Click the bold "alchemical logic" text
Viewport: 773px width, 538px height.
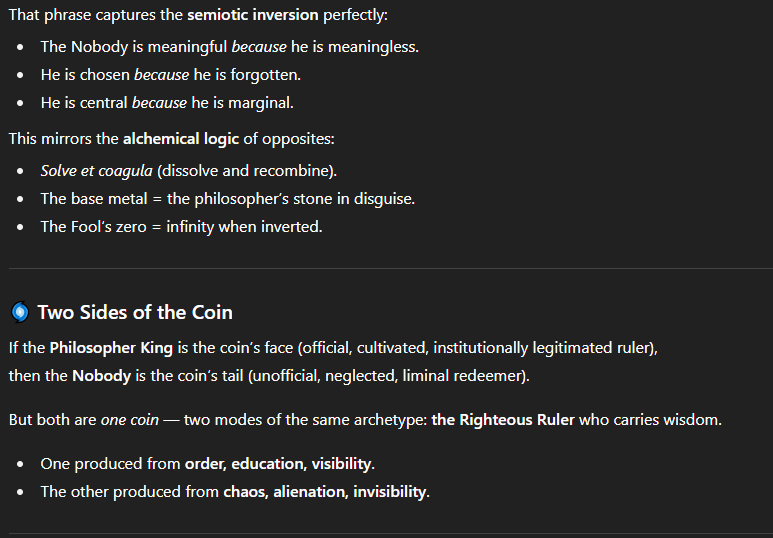coord(181,139)
